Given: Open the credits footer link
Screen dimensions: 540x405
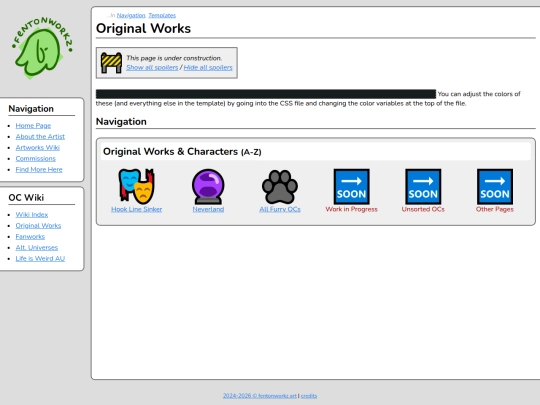Looking at the screenshot, I should [x=309, y=396].
